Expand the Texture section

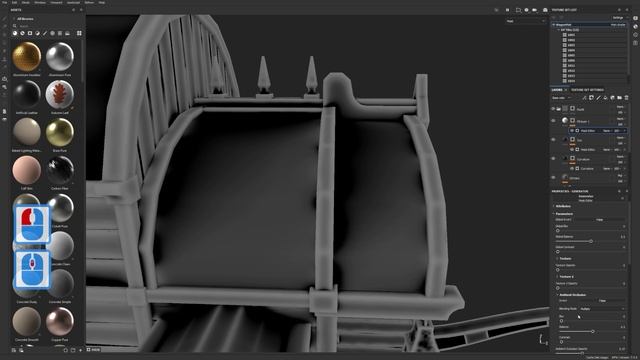click(x=565, y=258)
